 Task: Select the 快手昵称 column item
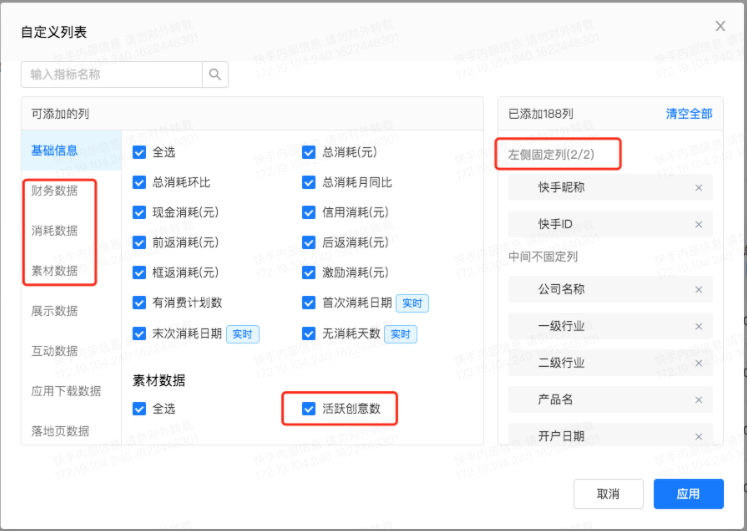610,188
